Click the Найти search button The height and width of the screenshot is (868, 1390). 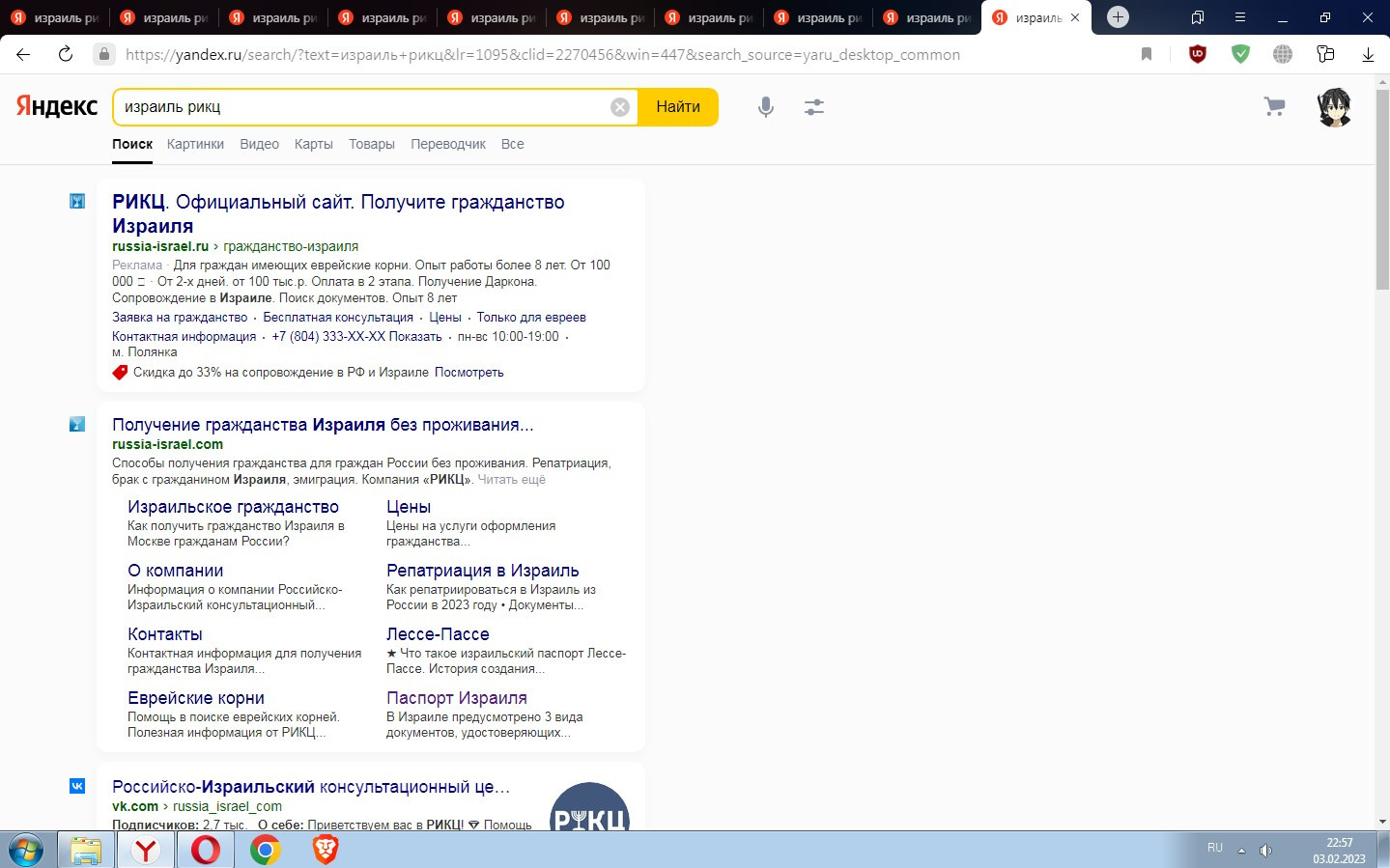click(x=678, y=107)
